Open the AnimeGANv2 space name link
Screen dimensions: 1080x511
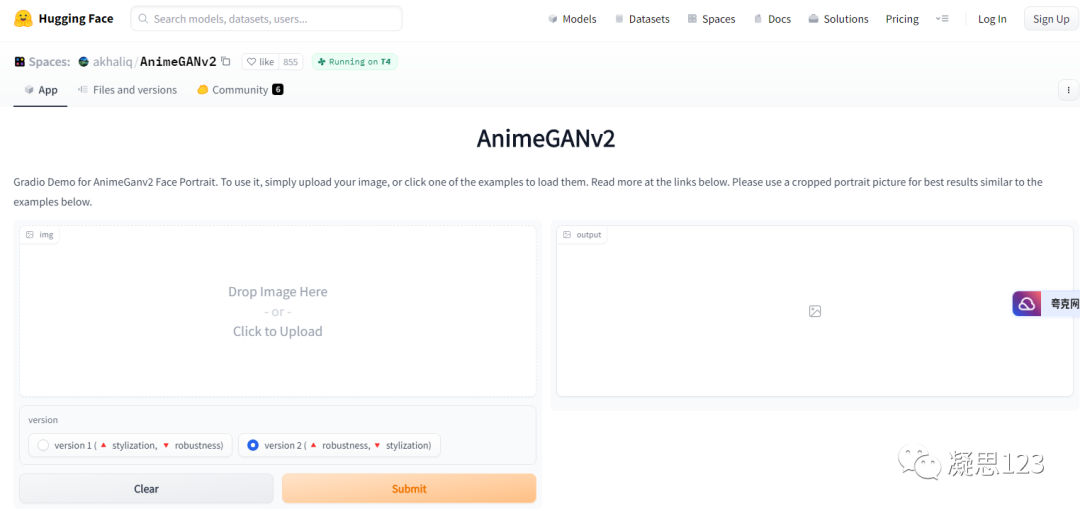(x=178, y=62)
